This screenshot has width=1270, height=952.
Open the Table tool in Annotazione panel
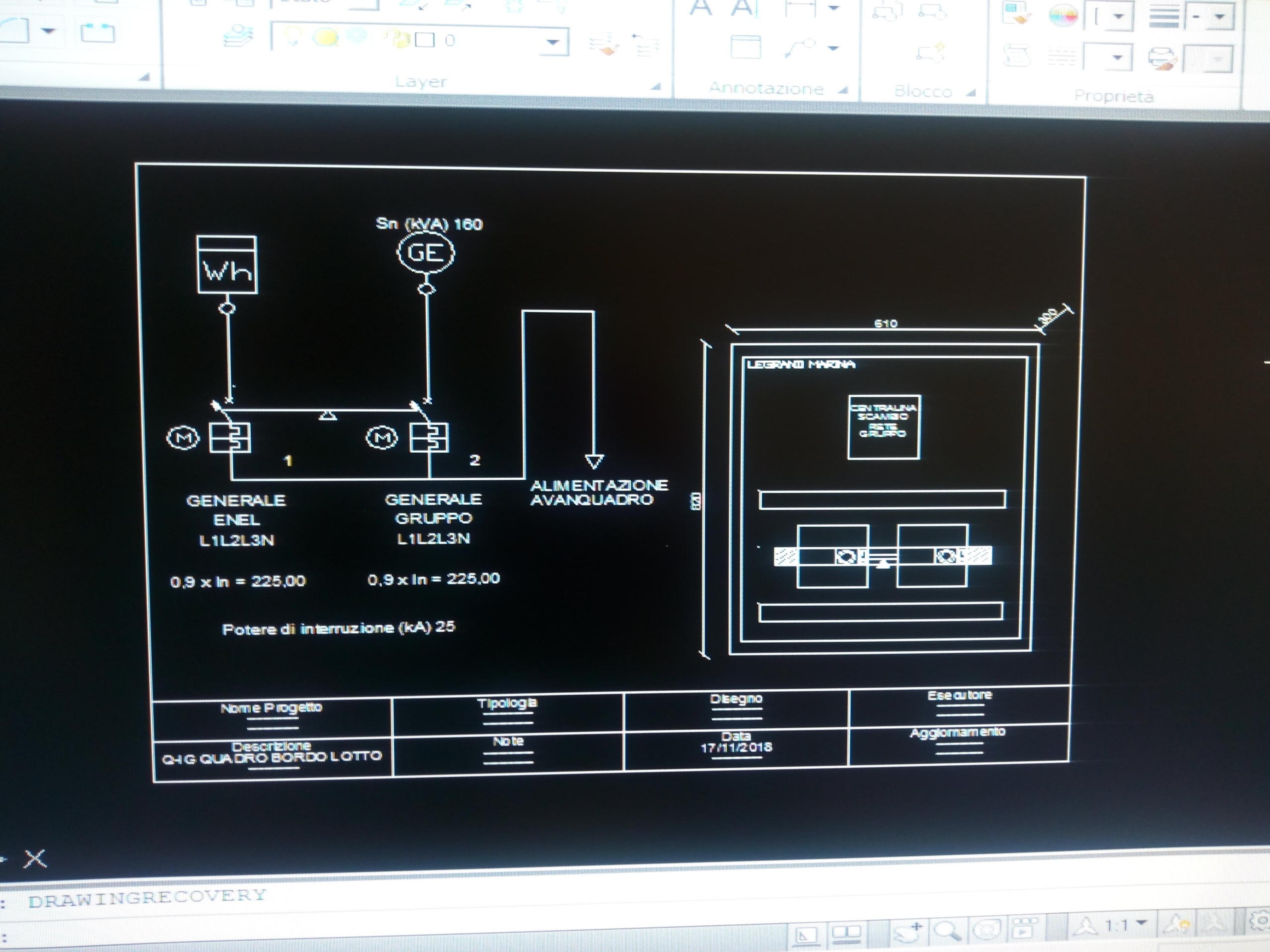point(745,46)
